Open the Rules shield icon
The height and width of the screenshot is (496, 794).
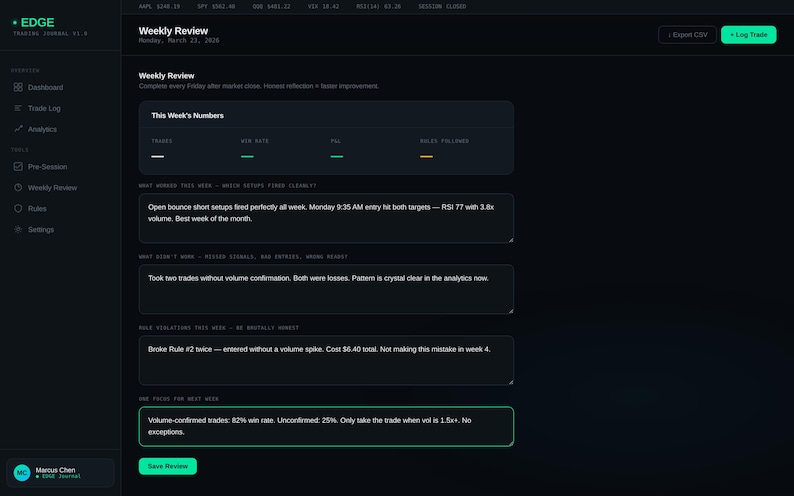tap(18, 208)
